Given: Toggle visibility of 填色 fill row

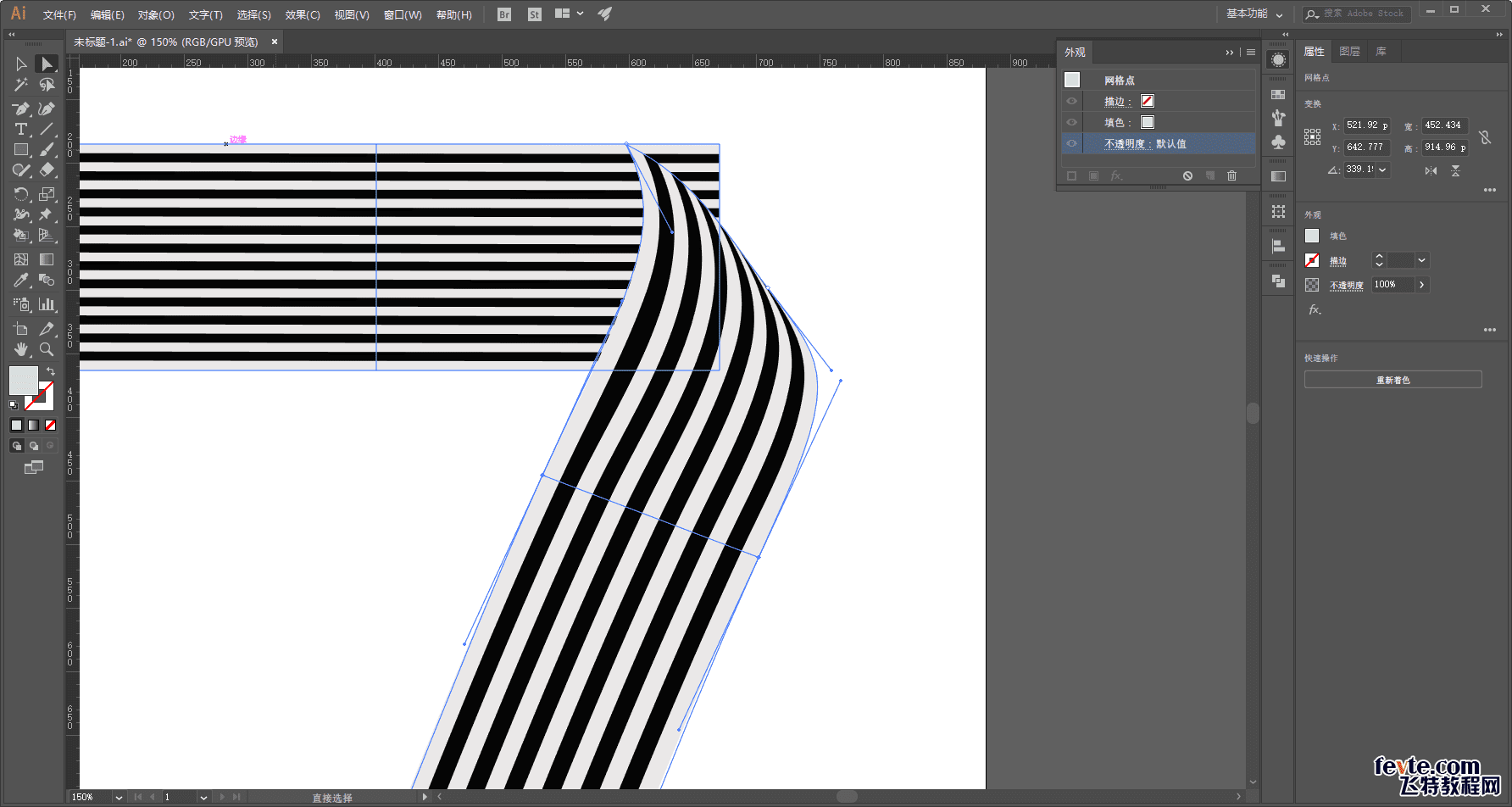Looking at the screenshot, I should (1071, 122).
